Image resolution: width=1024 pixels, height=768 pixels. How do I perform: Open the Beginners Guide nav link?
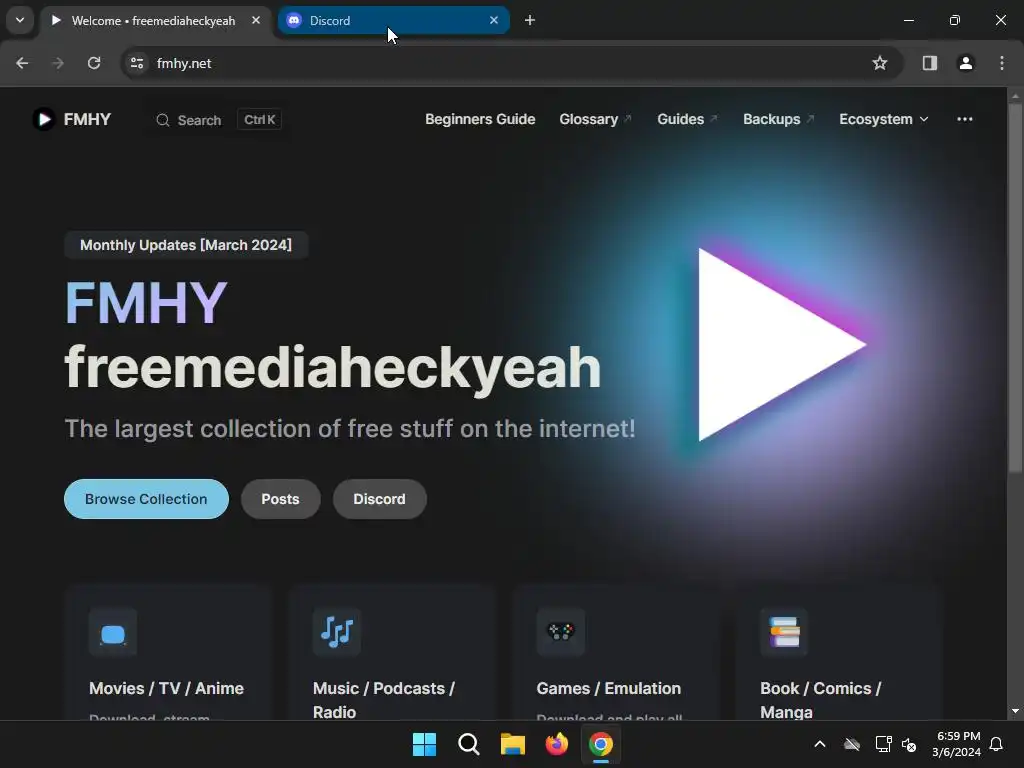[x=480, y=119]
